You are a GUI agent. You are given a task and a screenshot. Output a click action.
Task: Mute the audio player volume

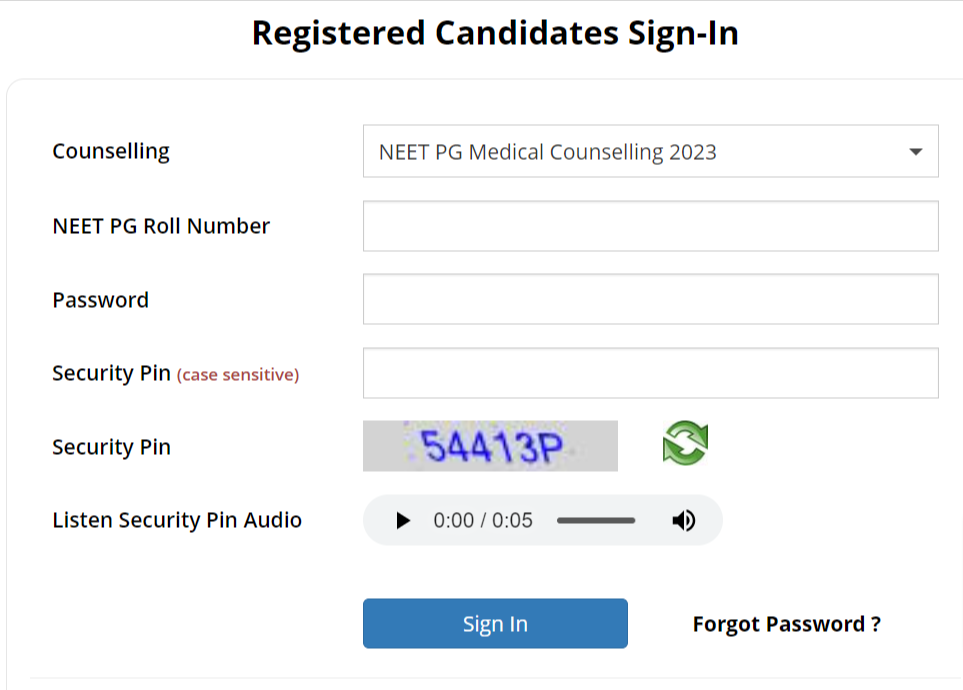684,521
